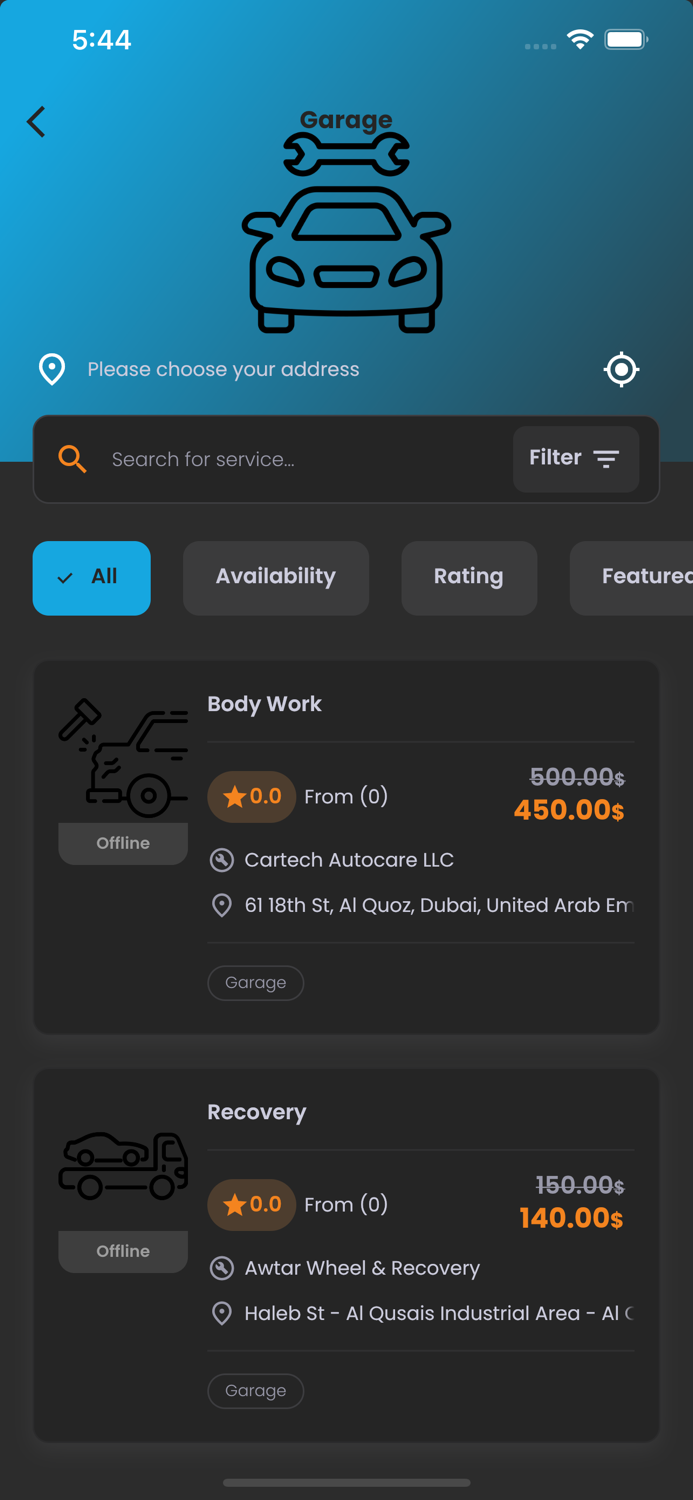Open the Filter options panel
693x1500 pixels.
(576, 458)
